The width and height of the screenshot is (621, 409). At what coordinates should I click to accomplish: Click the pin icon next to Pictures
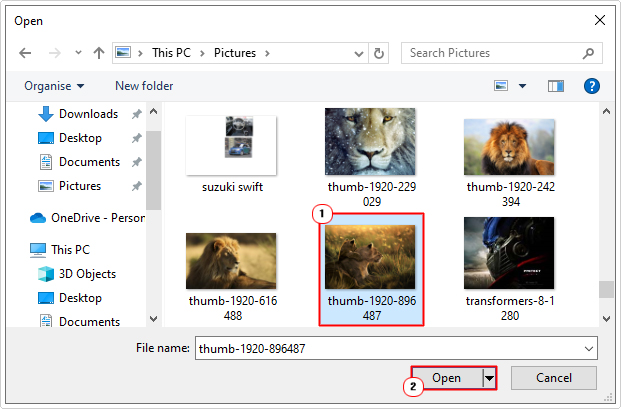coord(136,186)
